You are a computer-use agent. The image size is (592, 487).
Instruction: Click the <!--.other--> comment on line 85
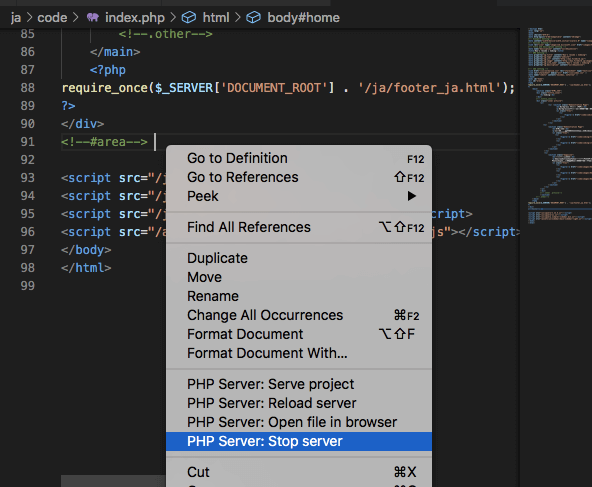(166, 34)
